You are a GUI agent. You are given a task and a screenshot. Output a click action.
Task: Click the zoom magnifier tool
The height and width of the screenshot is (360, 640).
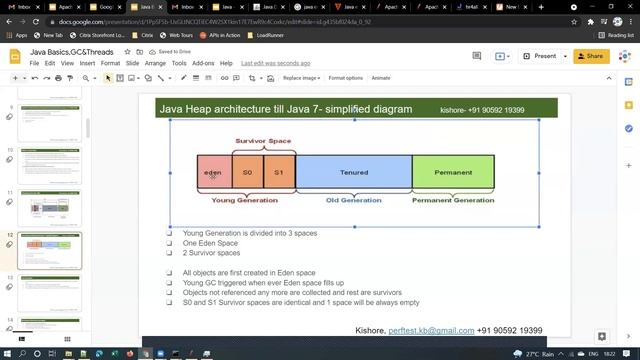click(86, 78)
